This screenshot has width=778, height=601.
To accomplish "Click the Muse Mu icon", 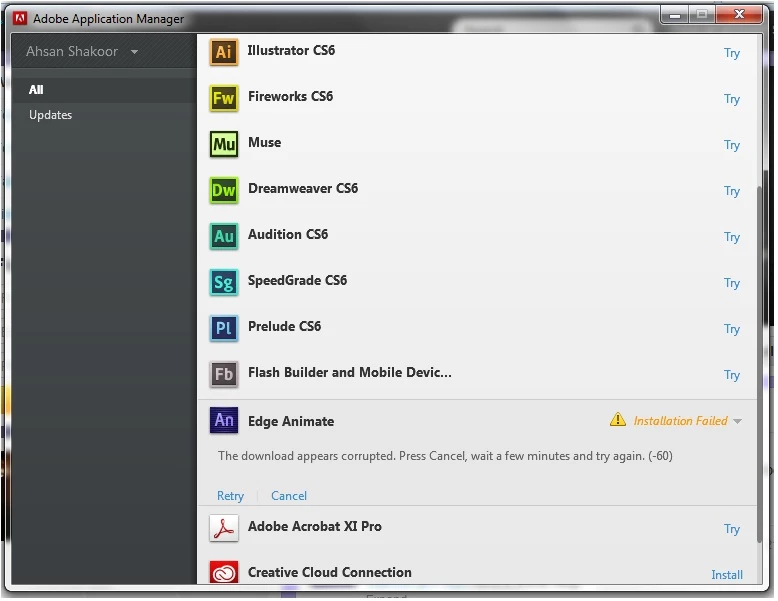I will click(x=224, y=144).
